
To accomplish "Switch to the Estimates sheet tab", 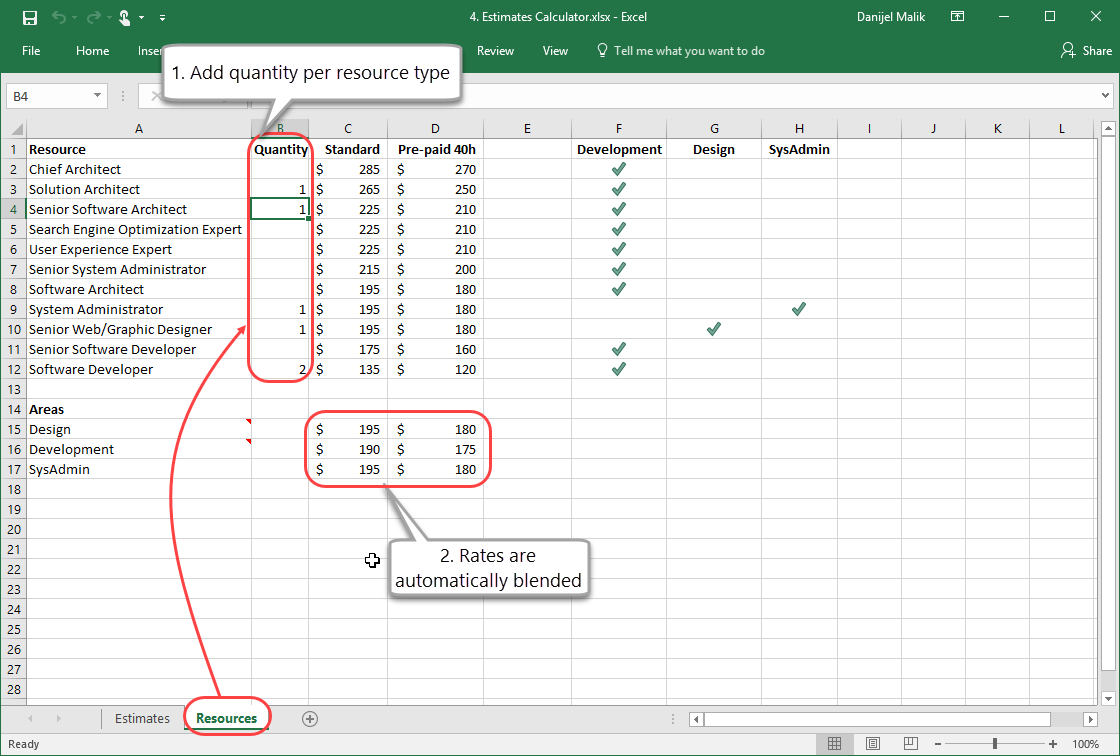I will (x=142, y=718).
